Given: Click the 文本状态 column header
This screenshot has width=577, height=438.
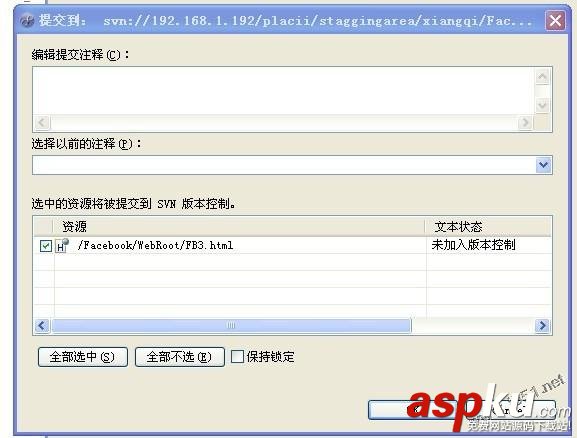Looking at the screenshot, I should 488,226.
